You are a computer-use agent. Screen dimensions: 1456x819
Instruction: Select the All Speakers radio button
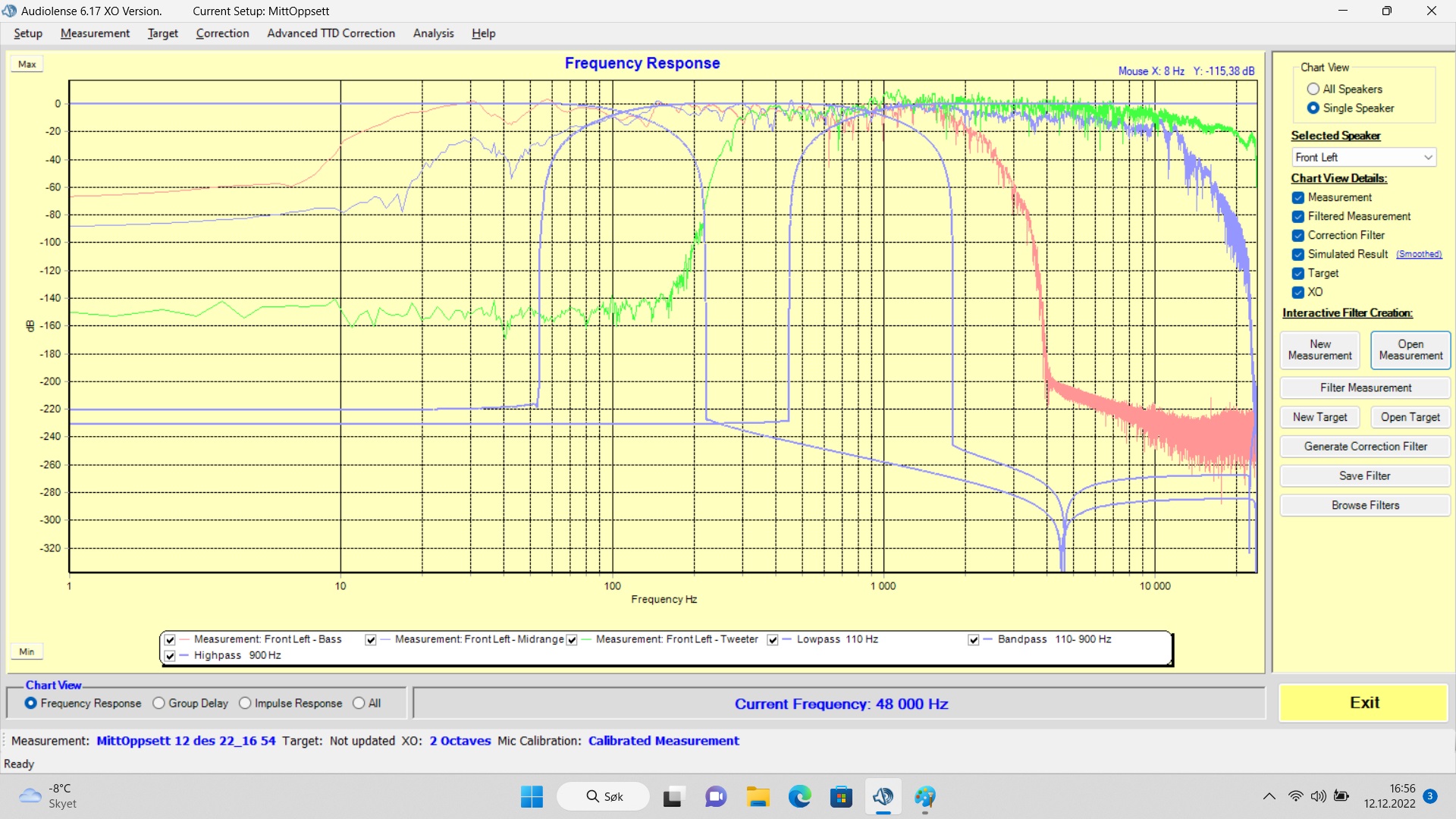pyautogui.click(x=1313, y=89)
